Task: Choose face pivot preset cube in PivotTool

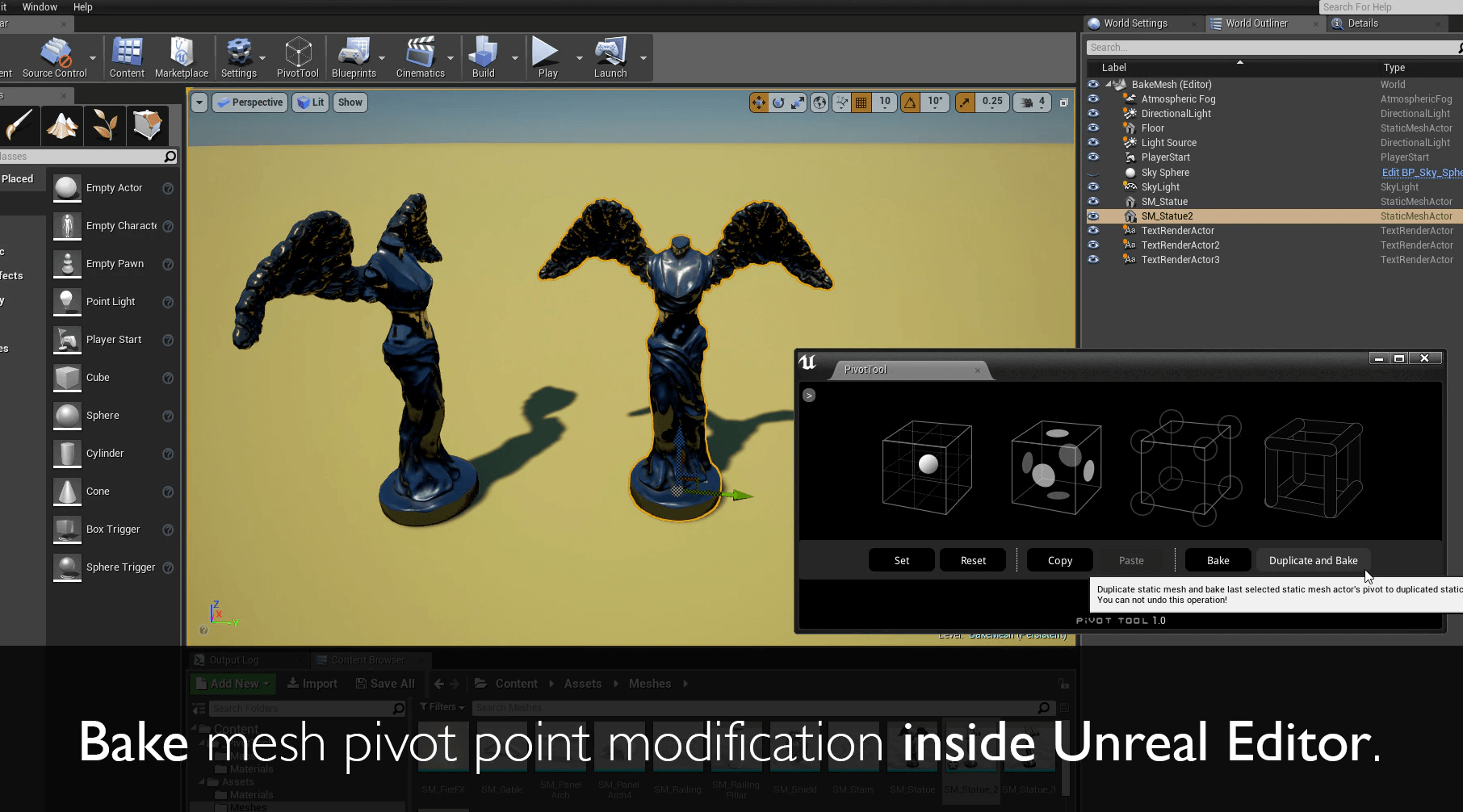Action: (1056, 467)
